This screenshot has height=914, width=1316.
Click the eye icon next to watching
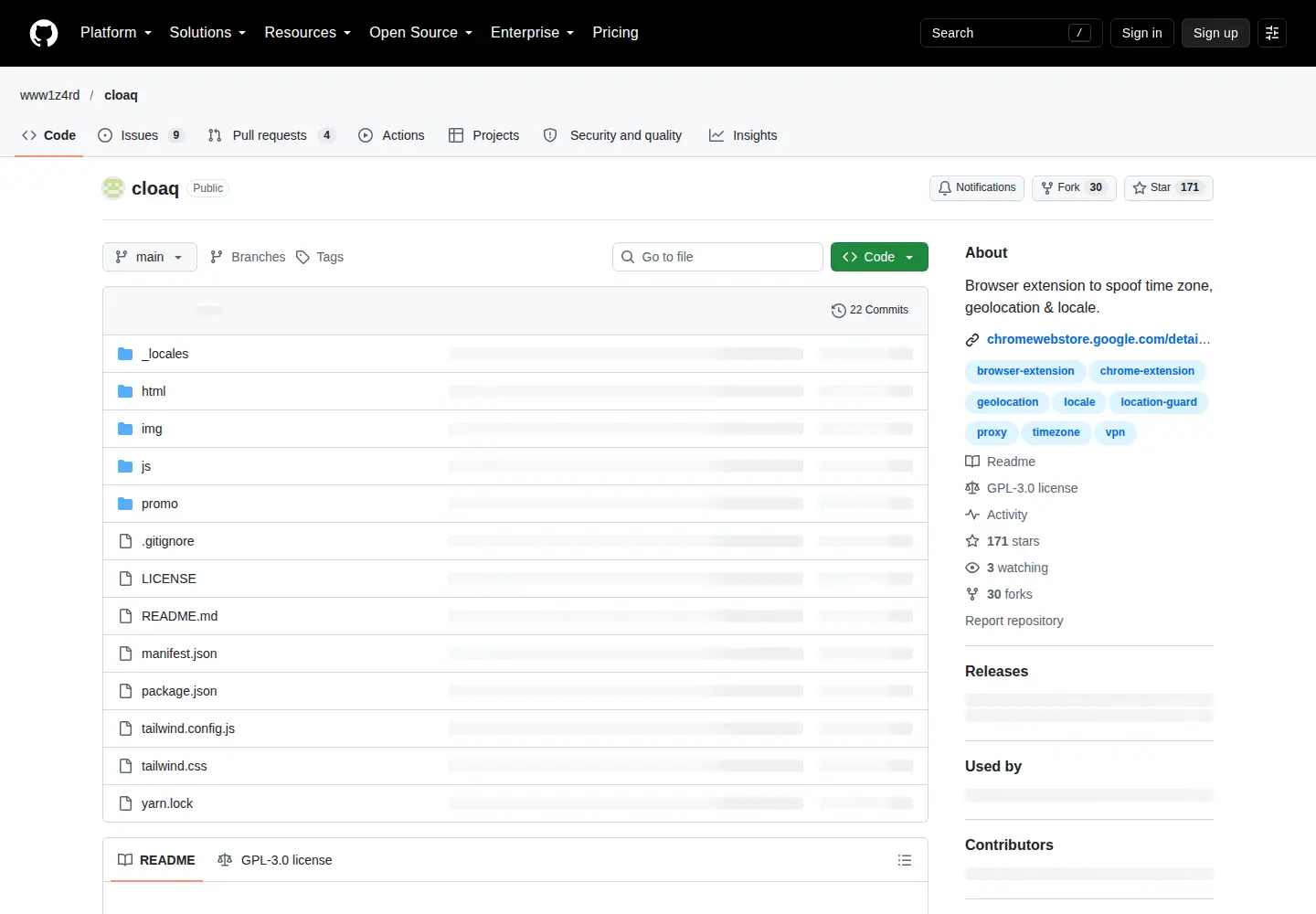coord(972,568)
